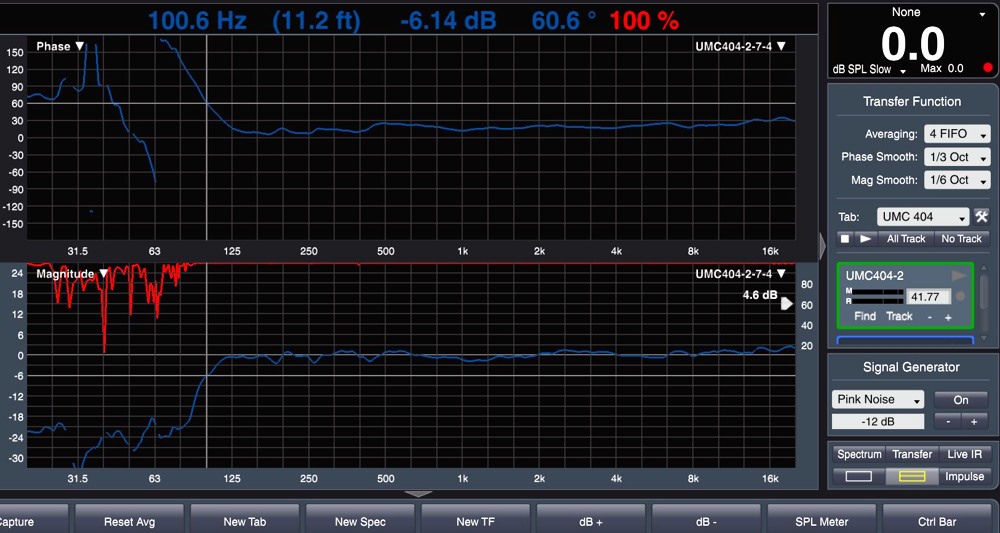Click Reset Avg button
The width and height of the screenshot is (1000, 533).
[129, 521]
